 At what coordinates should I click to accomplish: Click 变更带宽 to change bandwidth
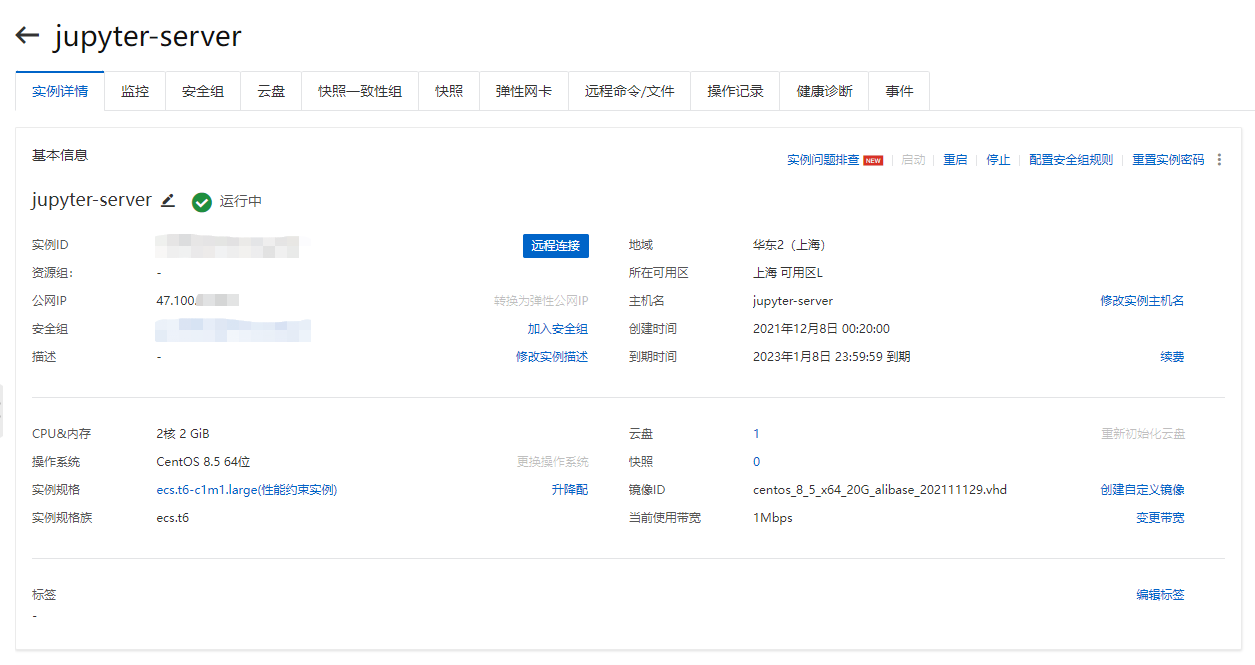[1160, 518]
